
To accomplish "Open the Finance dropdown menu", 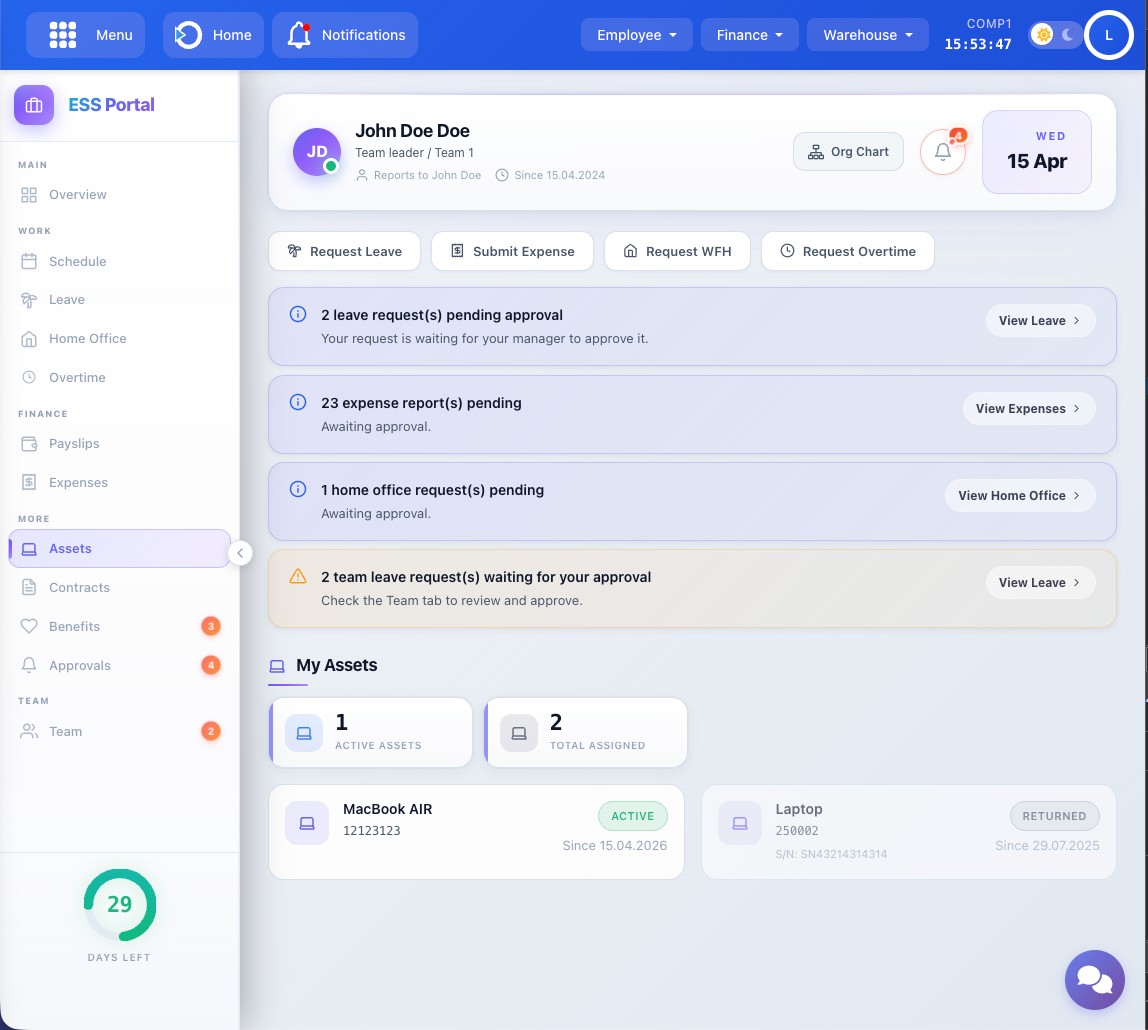I will (x=750, y=35).
